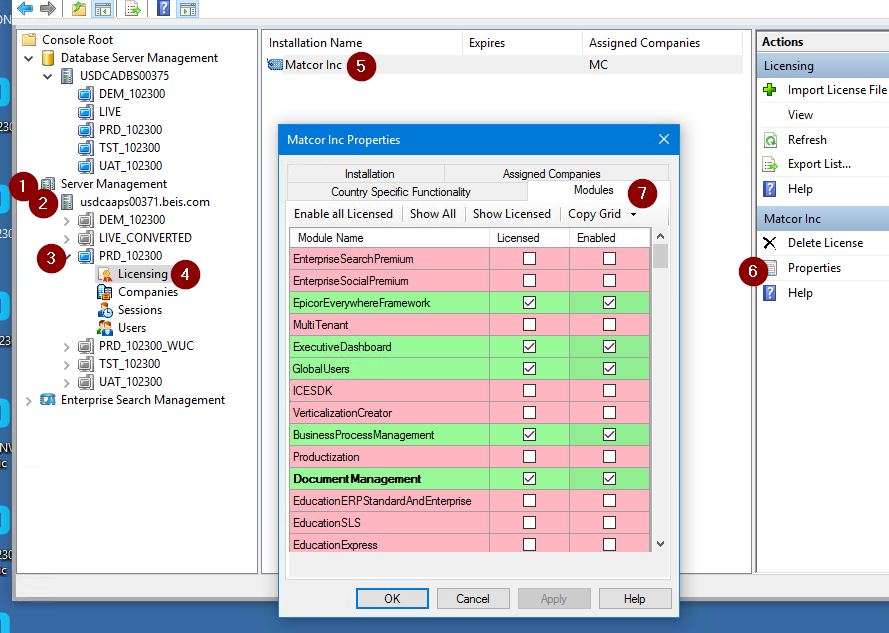This screenshot has width=889, height=633.
Task: Click the Export List action icon
Action: (770, 164)
